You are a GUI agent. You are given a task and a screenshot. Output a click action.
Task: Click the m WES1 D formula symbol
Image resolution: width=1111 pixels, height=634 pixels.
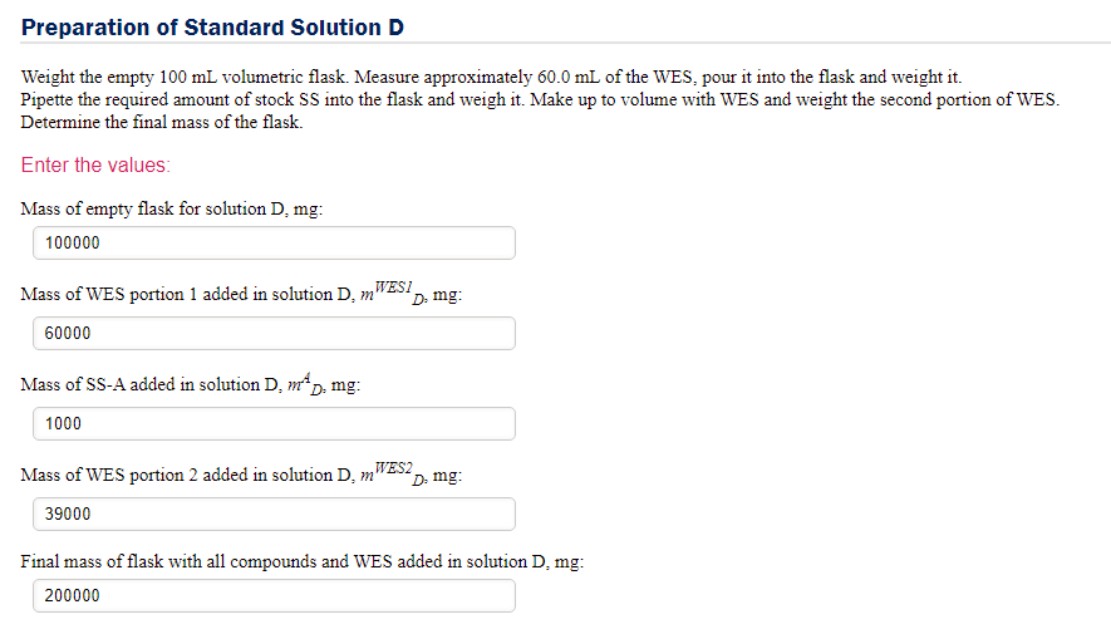point(393,293)
